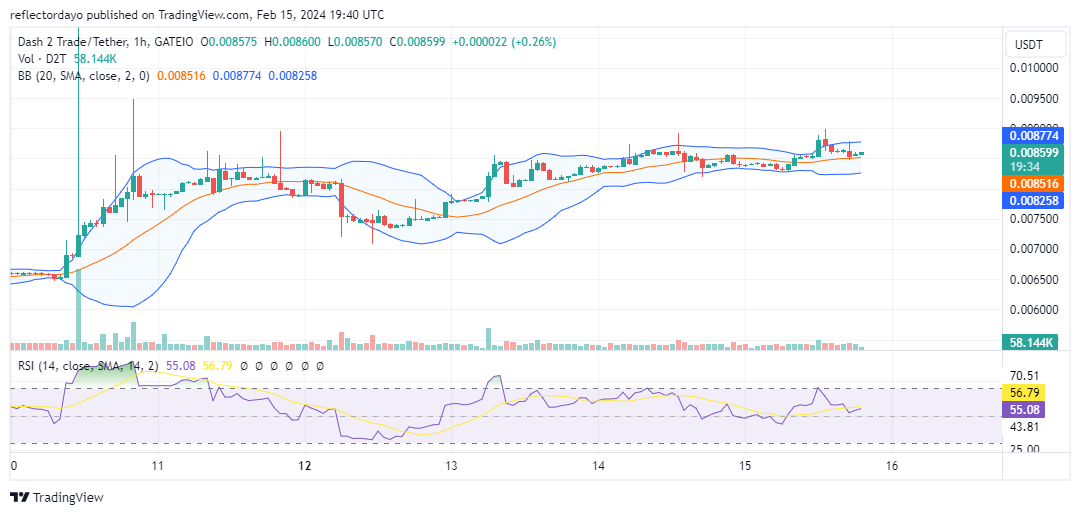Image resolution: width=1080 pixels, height=515 pixels.
Task: Click the Dash 2 Trade/Tether symbol title
Action: (101, 42)
